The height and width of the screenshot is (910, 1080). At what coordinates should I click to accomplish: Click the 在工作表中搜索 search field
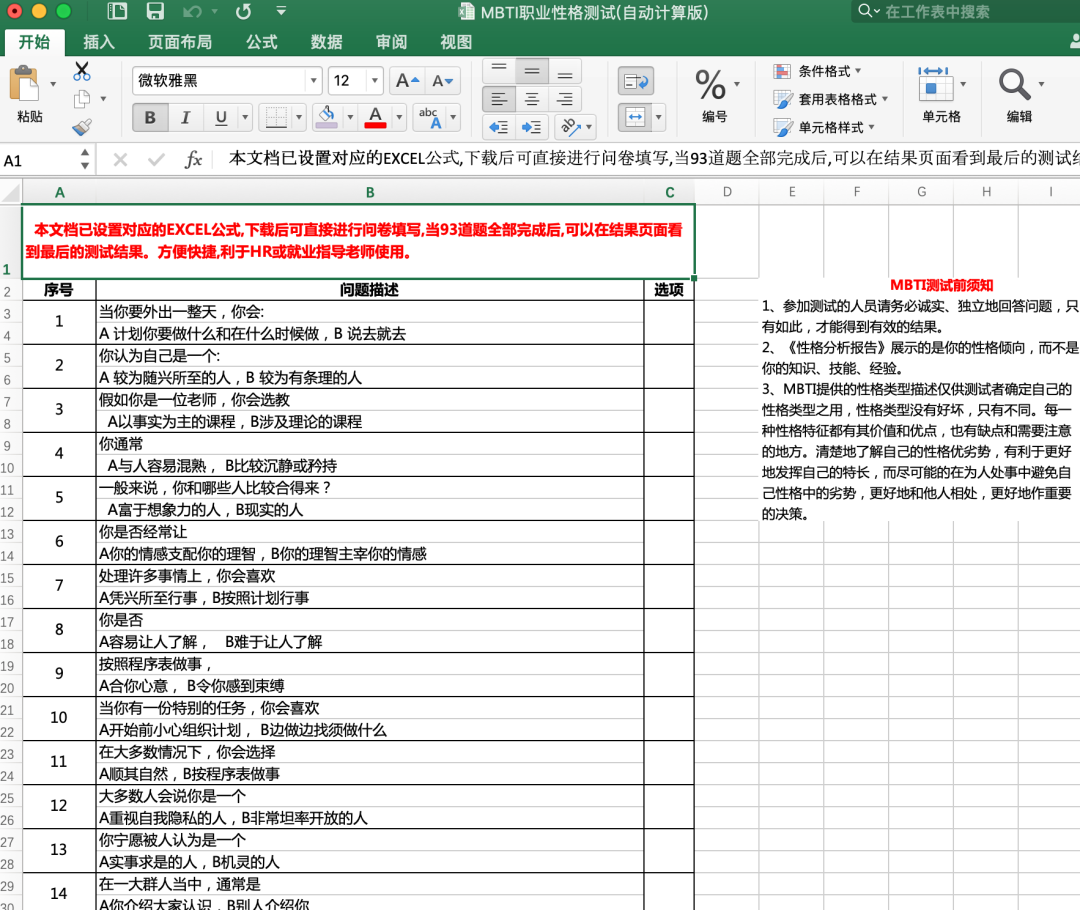click(964, 11)
